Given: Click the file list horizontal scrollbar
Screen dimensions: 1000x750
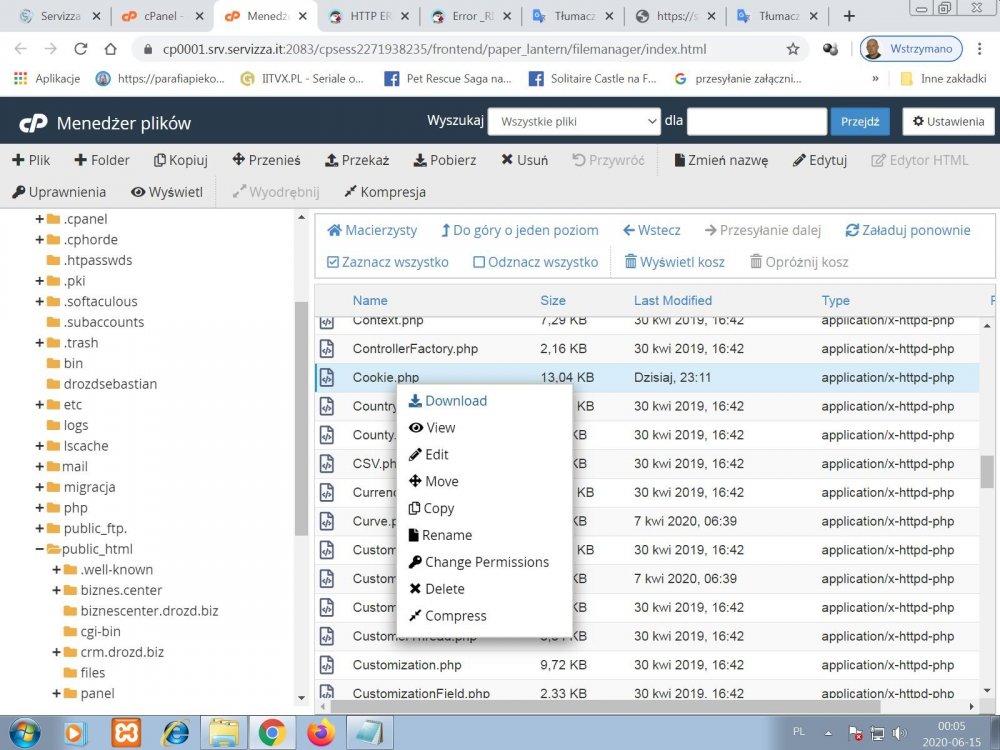Looking at the screenshot, I should (606, 706).
